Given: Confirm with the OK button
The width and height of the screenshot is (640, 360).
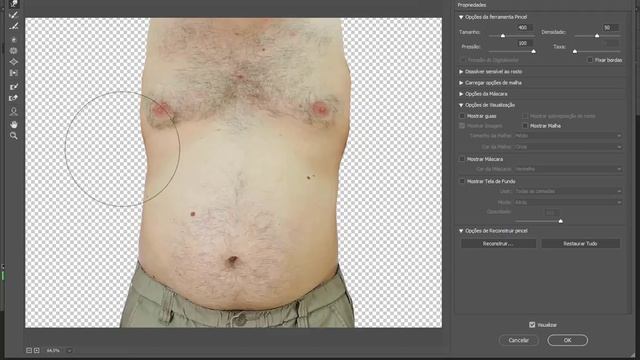Looking at the screenshot, I should pyautogui.click(x=567, y=340).
